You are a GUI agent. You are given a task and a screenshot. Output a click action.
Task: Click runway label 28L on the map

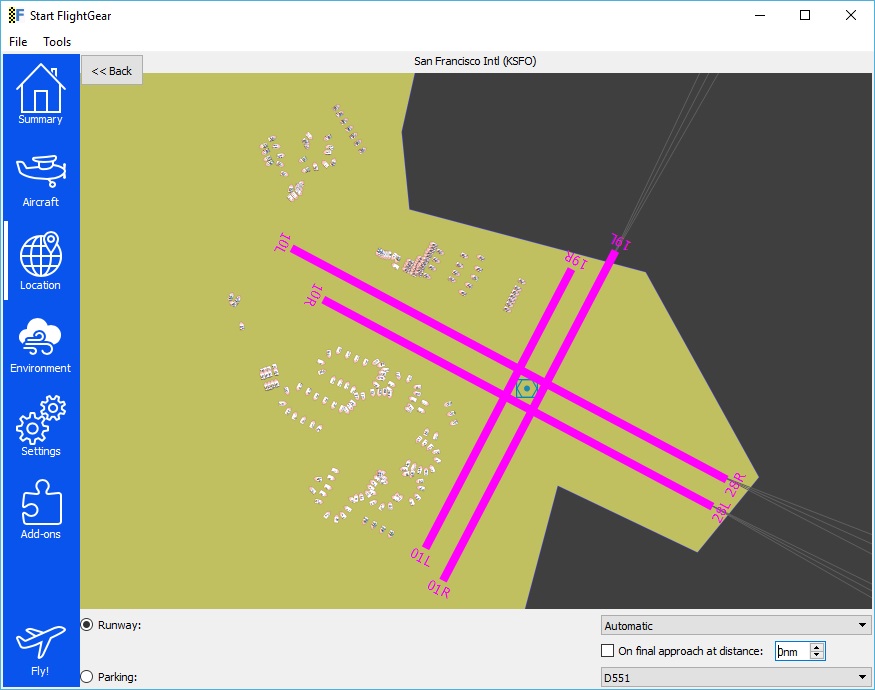721,512
